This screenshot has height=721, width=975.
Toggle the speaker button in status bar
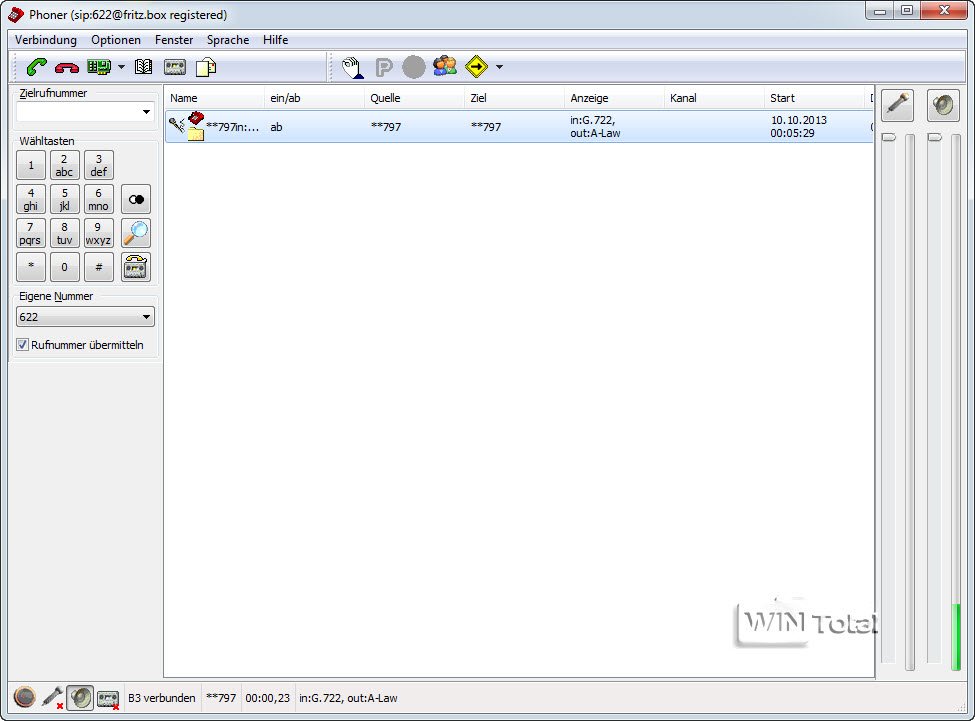pyautogui.click(x=80, y=697)
